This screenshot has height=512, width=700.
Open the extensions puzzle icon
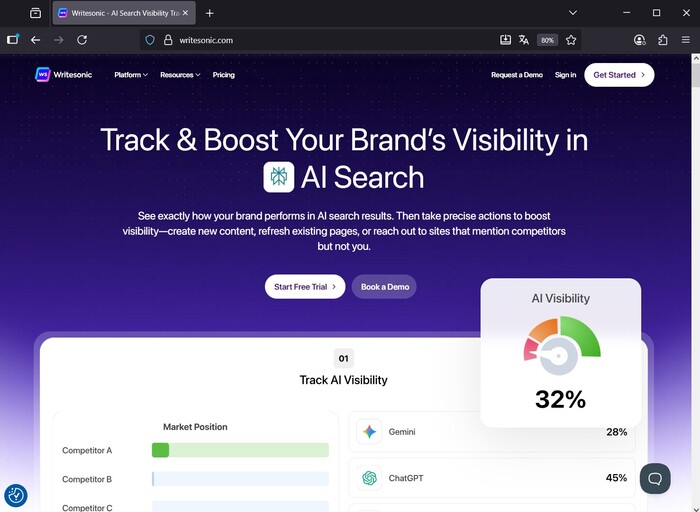[x=663, y=40]
